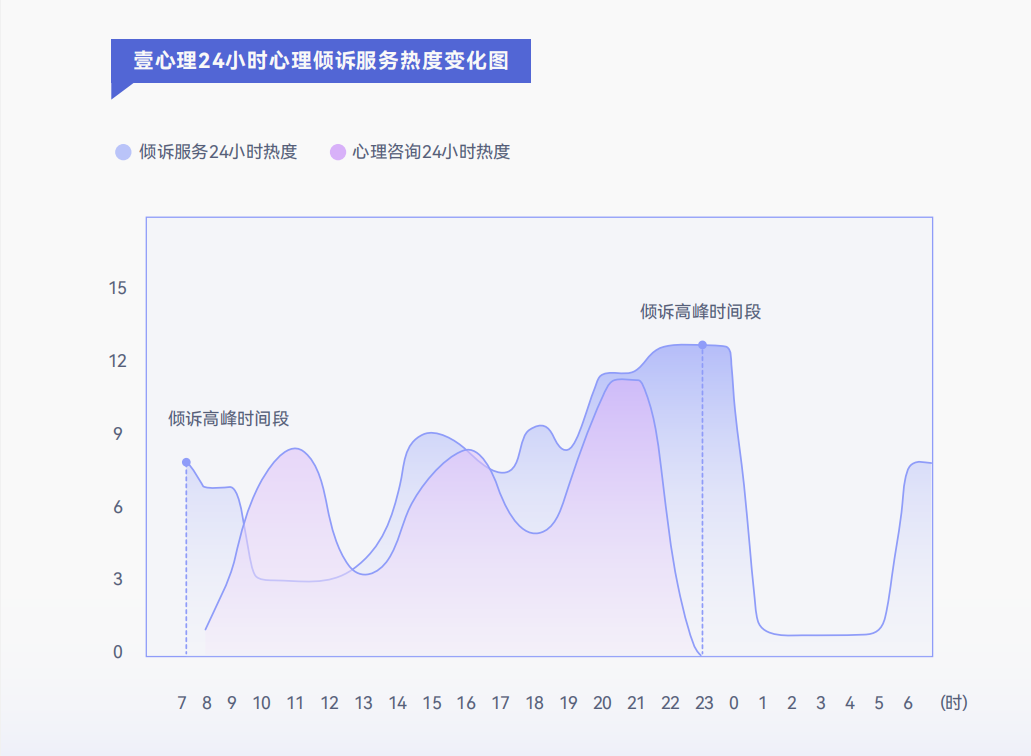Click the y-axis value label 12
This screenshot has width=1031, height=756.
[118, 361]
